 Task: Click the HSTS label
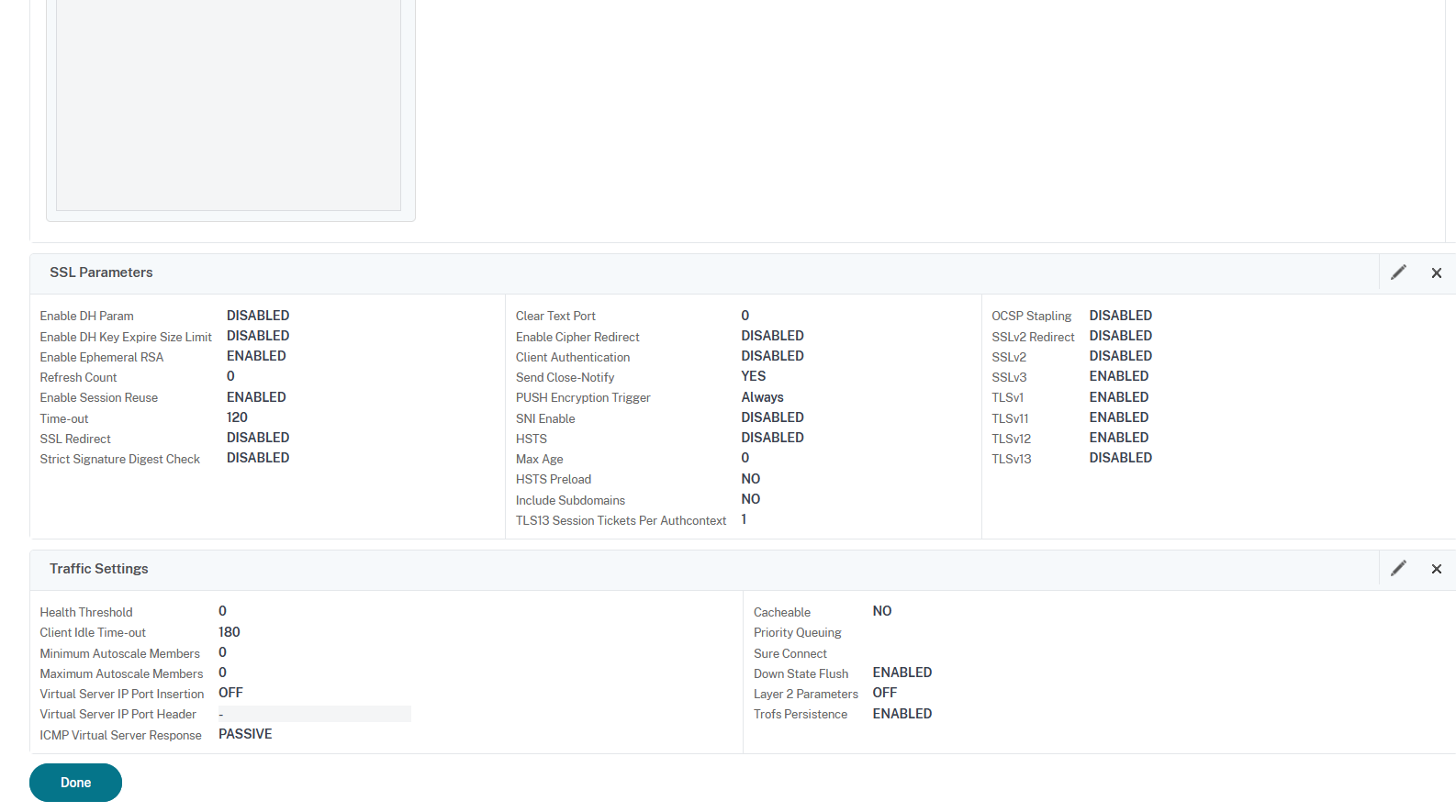(532, 439)
